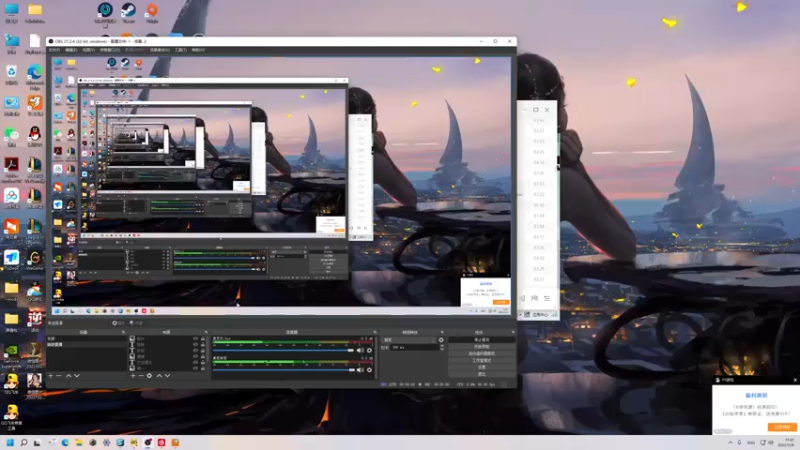Move the selected source up in the Sources dock
This screenshot has height=450, width=800.
[159, 376]
